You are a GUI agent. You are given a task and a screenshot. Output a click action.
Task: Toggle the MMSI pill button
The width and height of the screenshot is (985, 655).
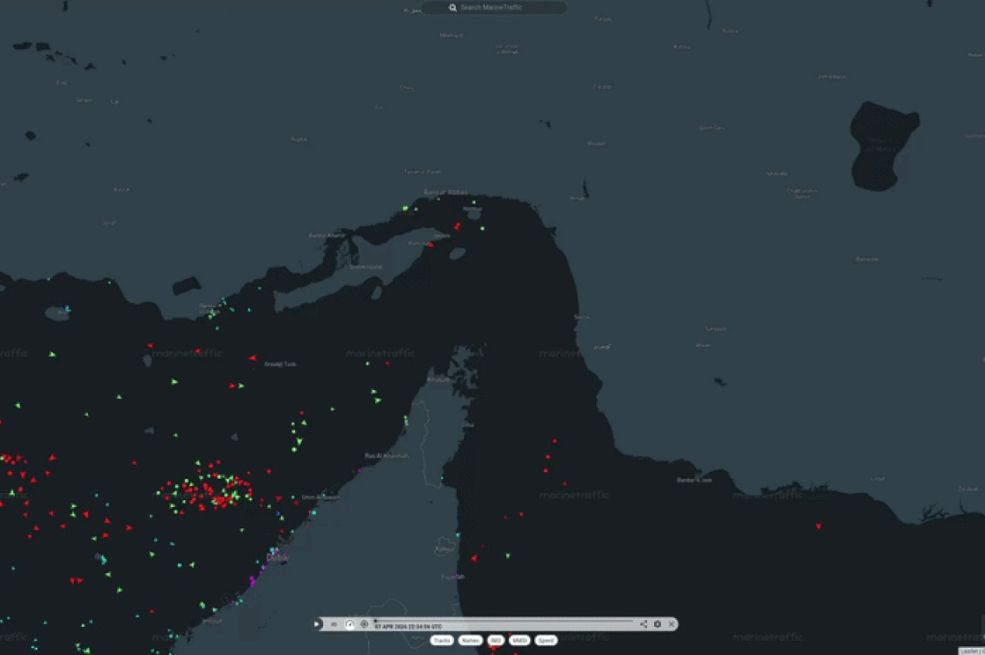tap(519, 640)
